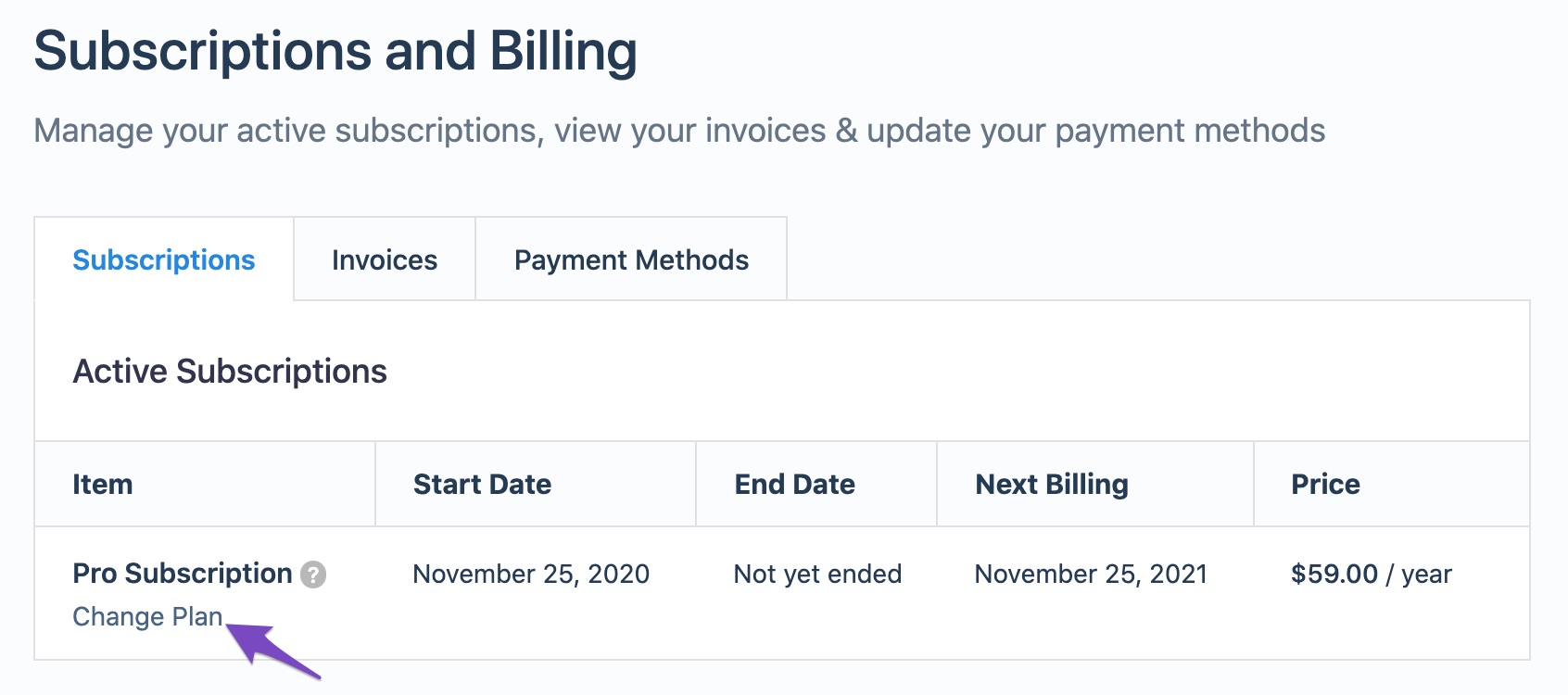Click the Price column header
The width and height of the screenshot is (1568, 695).
[1325, 485]
